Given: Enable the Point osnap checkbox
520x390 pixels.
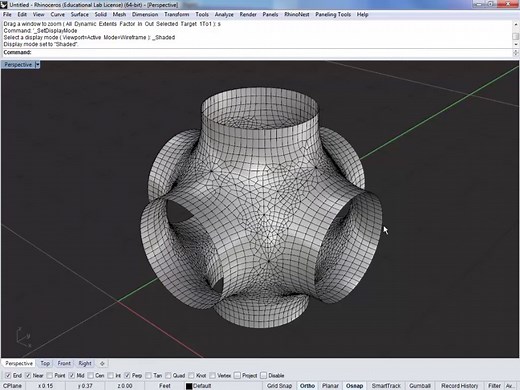Looking at the screenshot, I should click(x=50, y=376).
